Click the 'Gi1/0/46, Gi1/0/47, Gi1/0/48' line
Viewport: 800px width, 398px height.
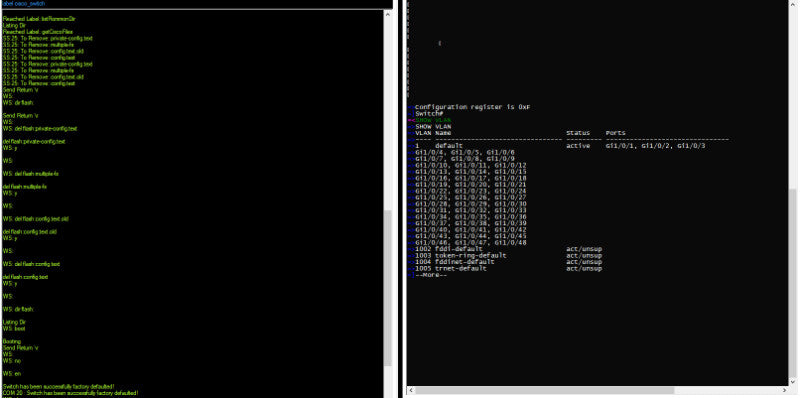click(x=470, y=242)
